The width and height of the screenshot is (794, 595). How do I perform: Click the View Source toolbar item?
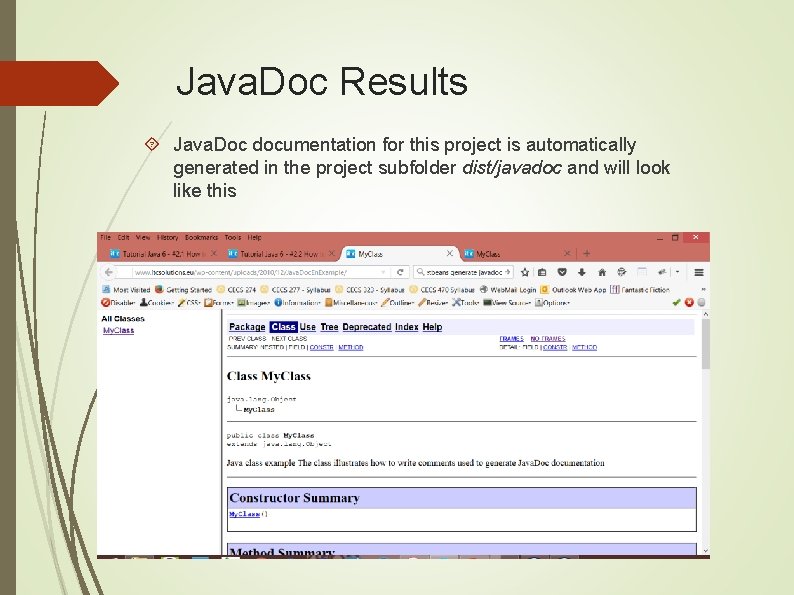click(507, 303)
